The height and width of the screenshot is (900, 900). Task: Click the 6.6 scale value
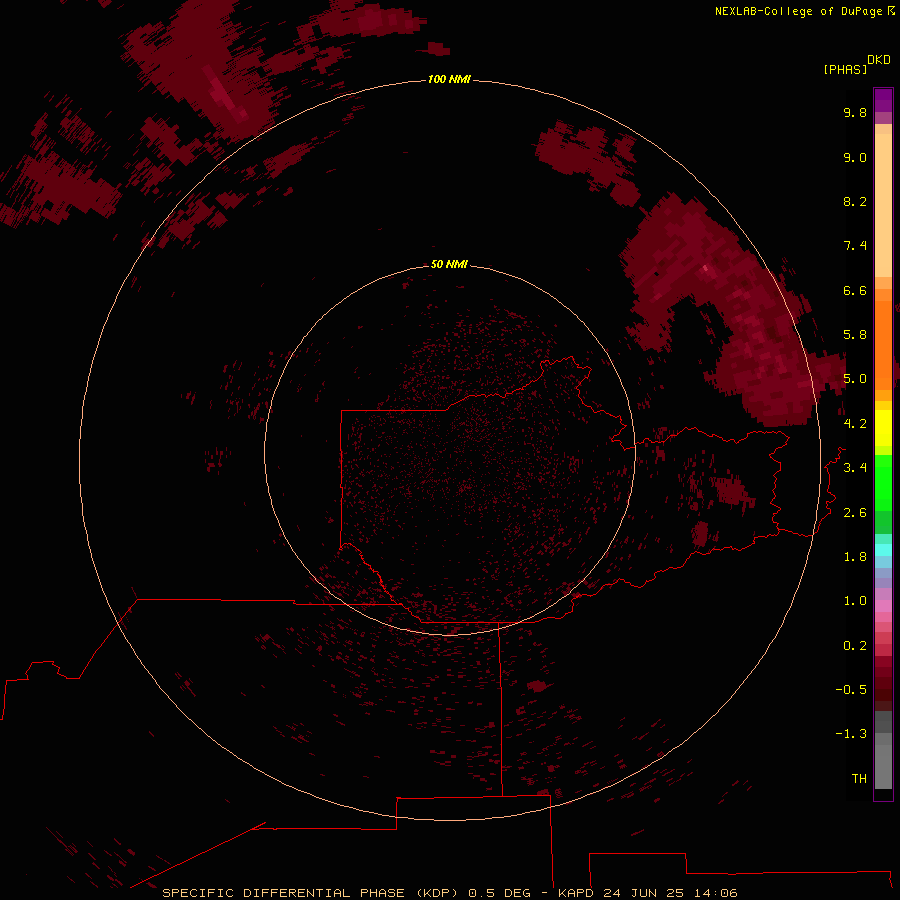coord(855,290)
